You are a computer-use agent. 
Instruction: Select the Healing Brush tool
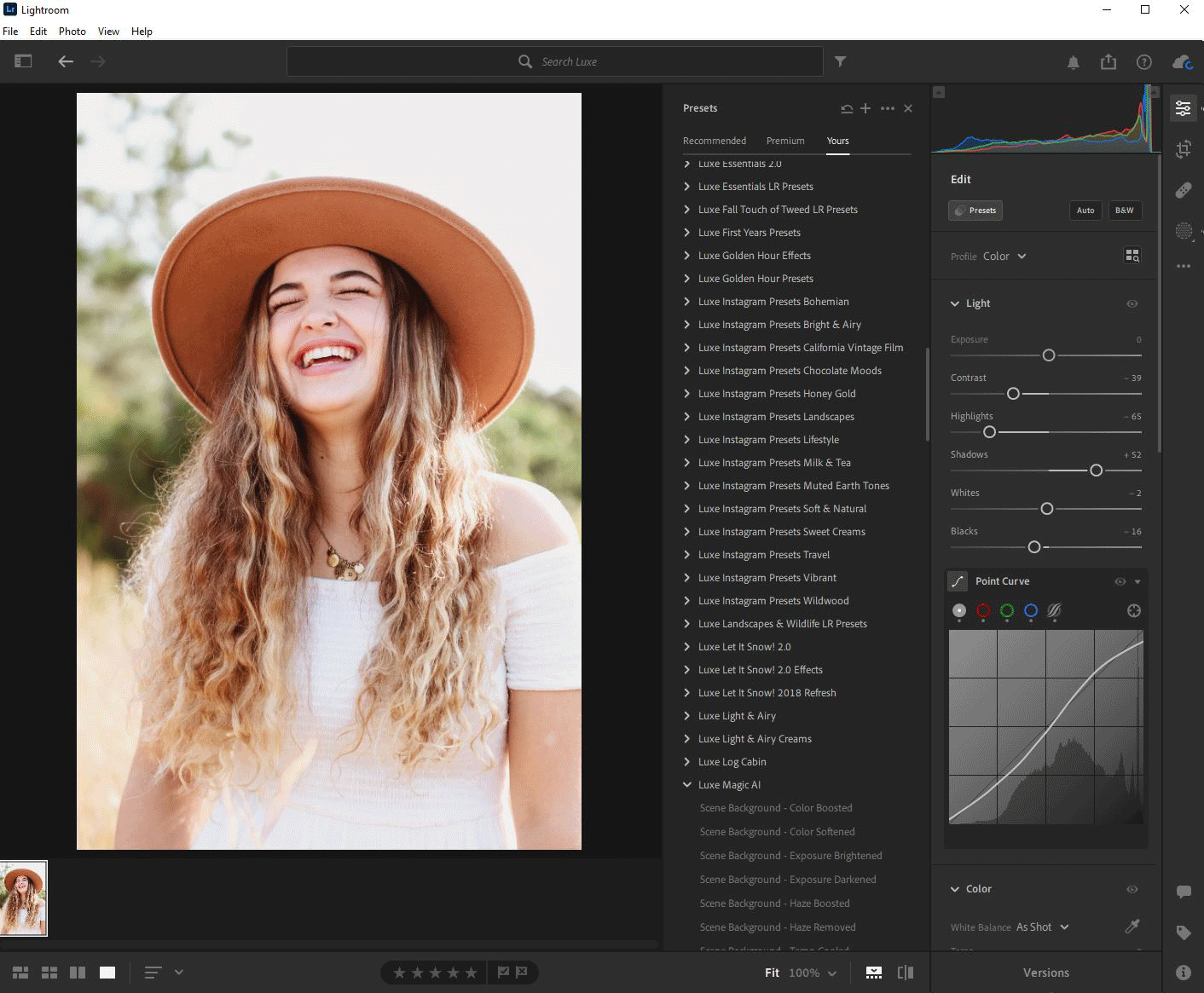[x=1184, y=190]
